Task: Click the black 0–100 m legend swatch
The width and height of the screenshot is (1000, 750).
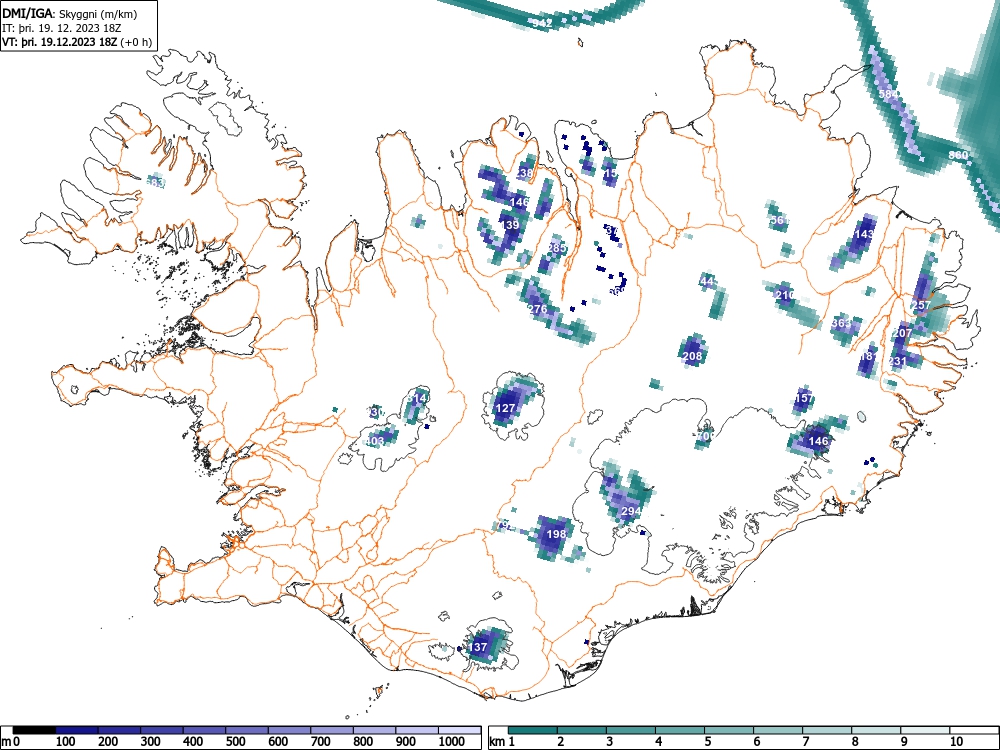Action: (34, 730)
